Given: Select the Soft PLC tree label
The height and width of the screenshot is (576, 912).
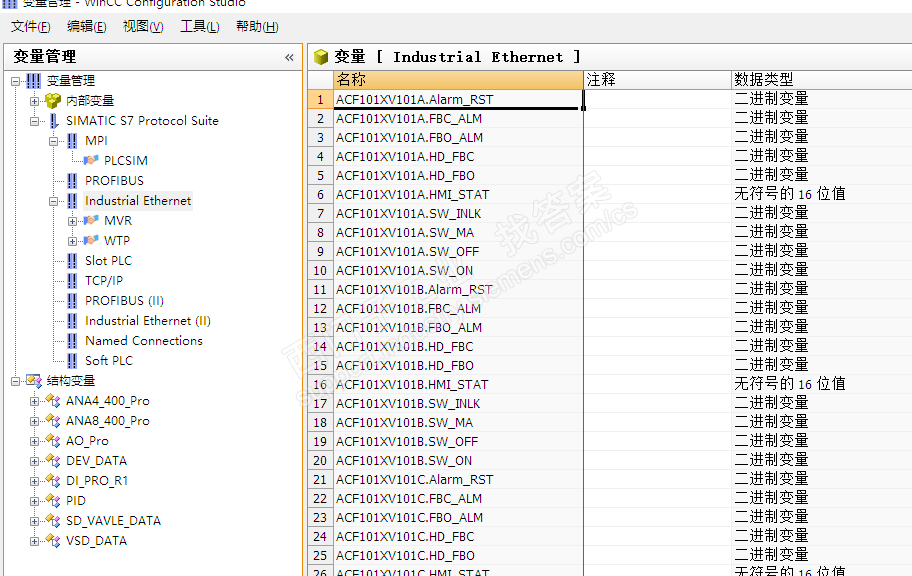Looking at the screenshot, I should [109, 361].
